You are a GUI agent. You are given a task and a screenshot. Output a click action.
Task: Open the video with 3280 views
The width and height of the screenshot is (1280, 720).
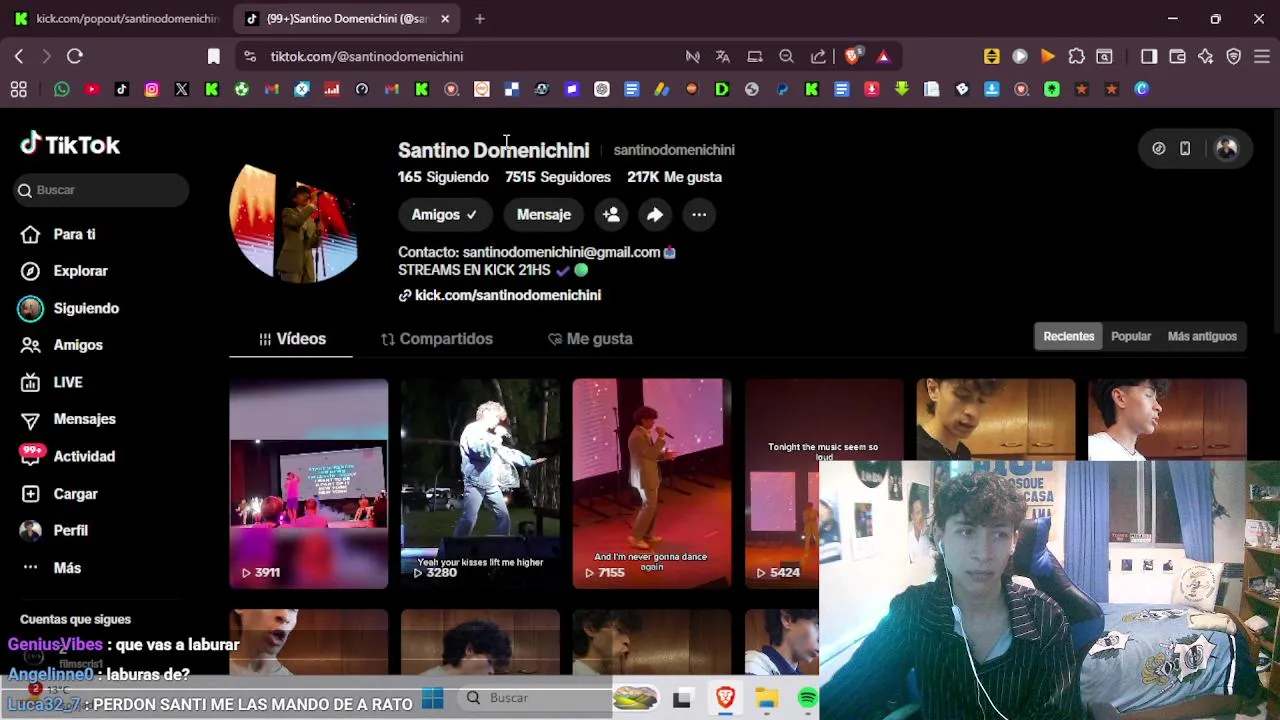[x=480, y=484]
